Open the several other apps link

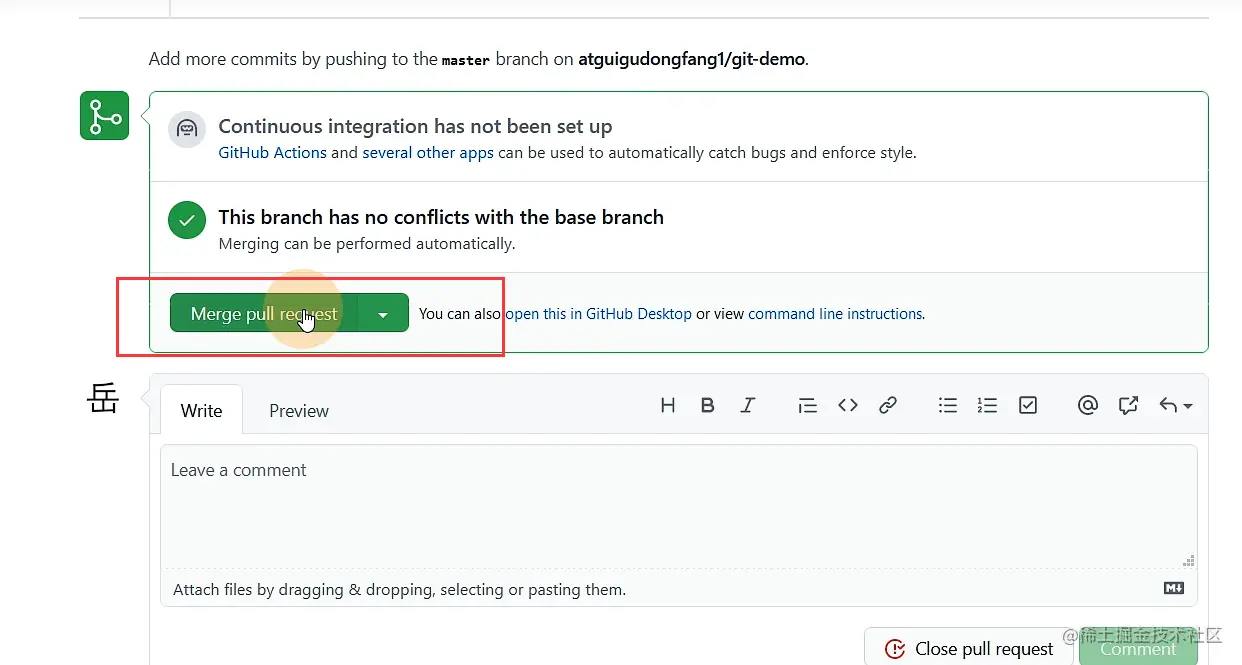coord(428,153)
